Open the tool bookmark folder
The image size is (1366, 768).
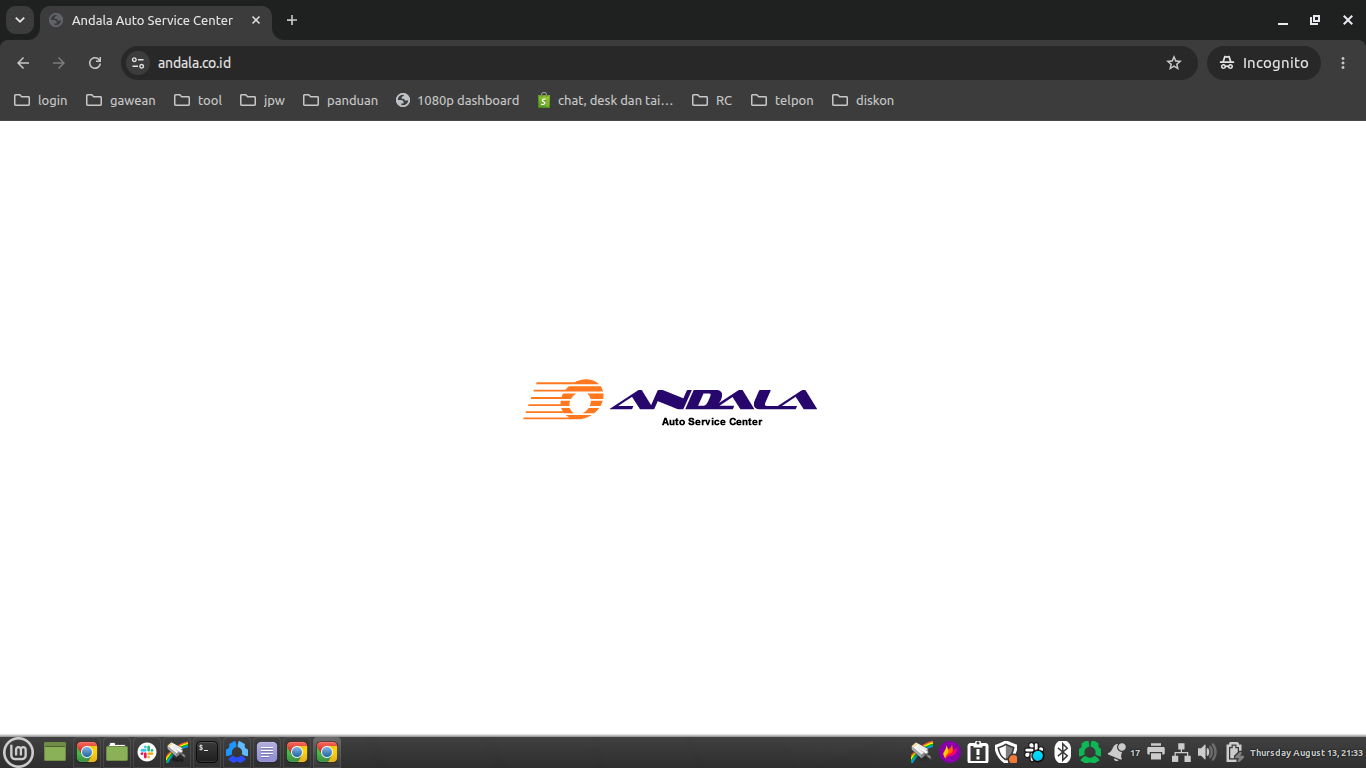(x=198, y=100)
